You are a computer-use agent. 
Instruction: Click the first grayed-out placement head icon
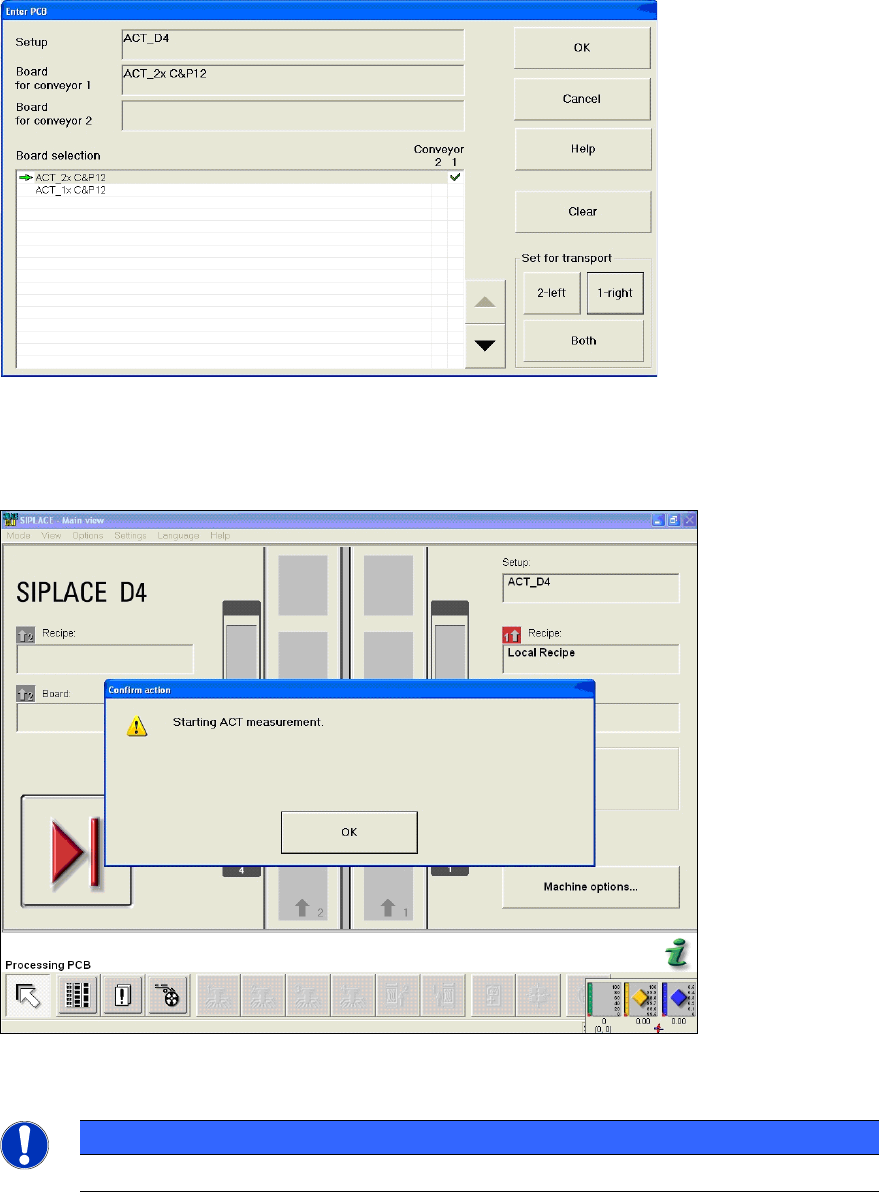[218, 995]
